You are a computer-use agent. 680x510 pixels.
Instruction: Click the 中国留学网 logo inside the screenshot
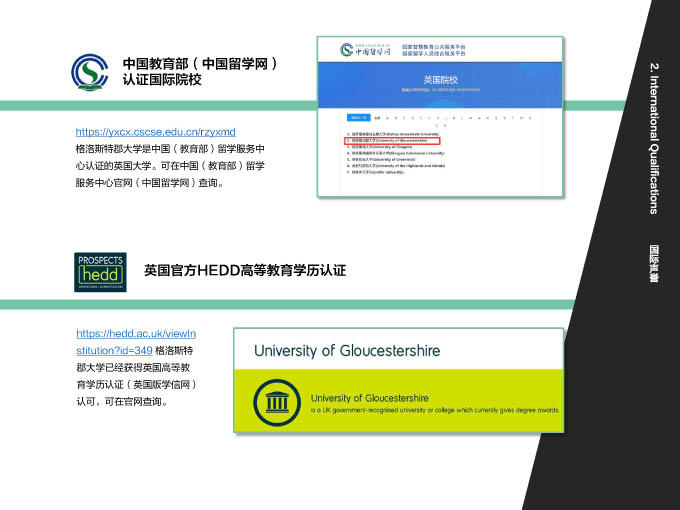[363, 50]
